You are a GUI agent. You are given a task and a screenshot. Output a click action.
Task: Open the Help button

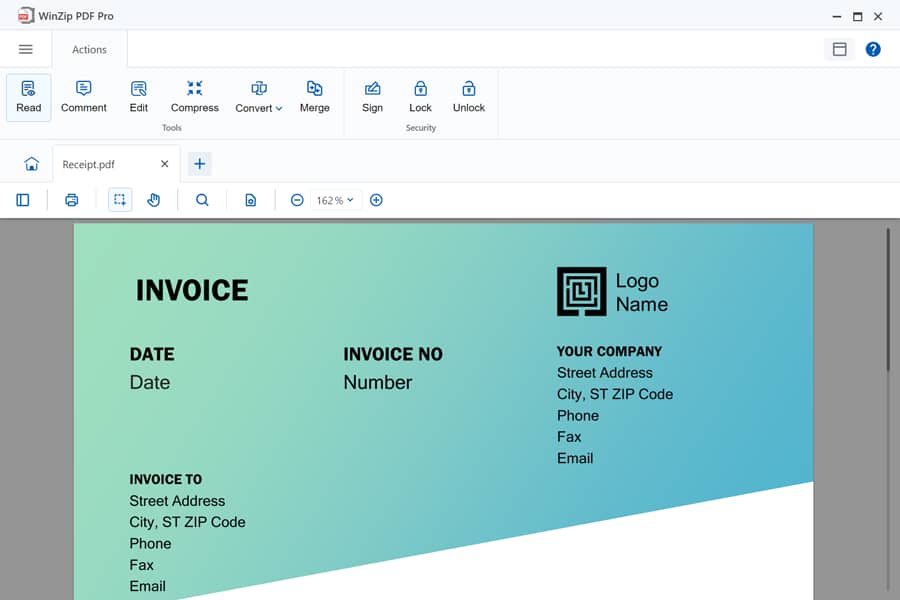pos(872,49)
